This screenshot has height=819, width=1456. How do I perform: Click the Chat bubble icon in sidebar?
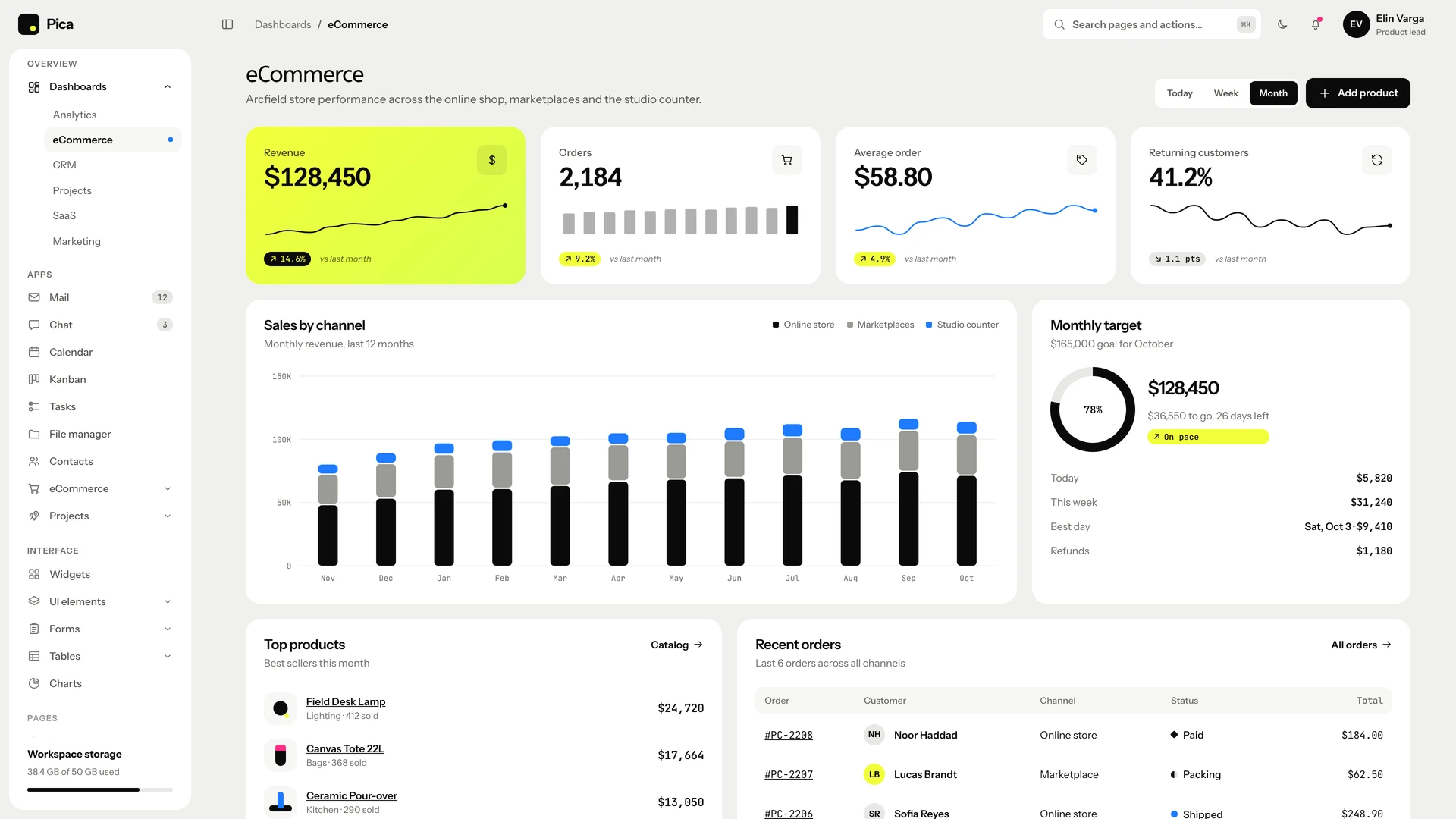[x=34, y=325]
